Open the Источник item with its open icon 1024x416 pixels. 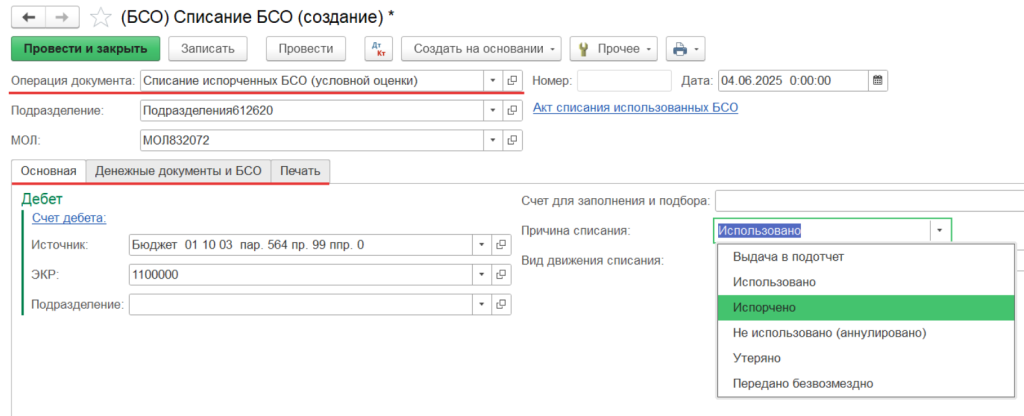point(502,245)
